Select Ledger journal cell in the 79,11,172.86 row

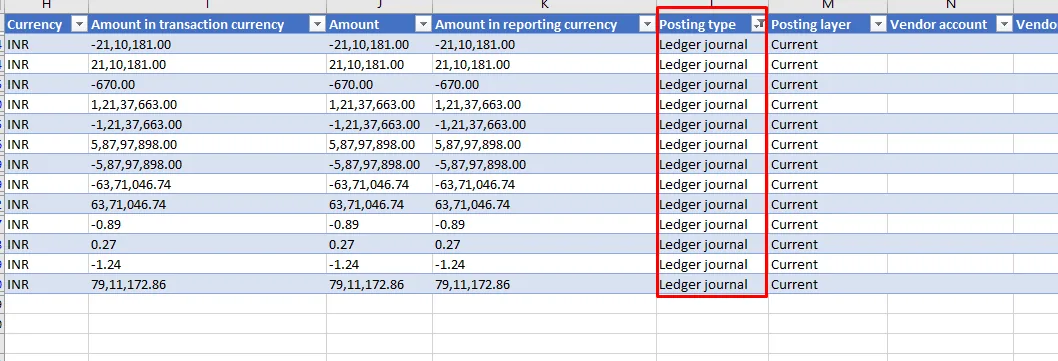point(713,284)
